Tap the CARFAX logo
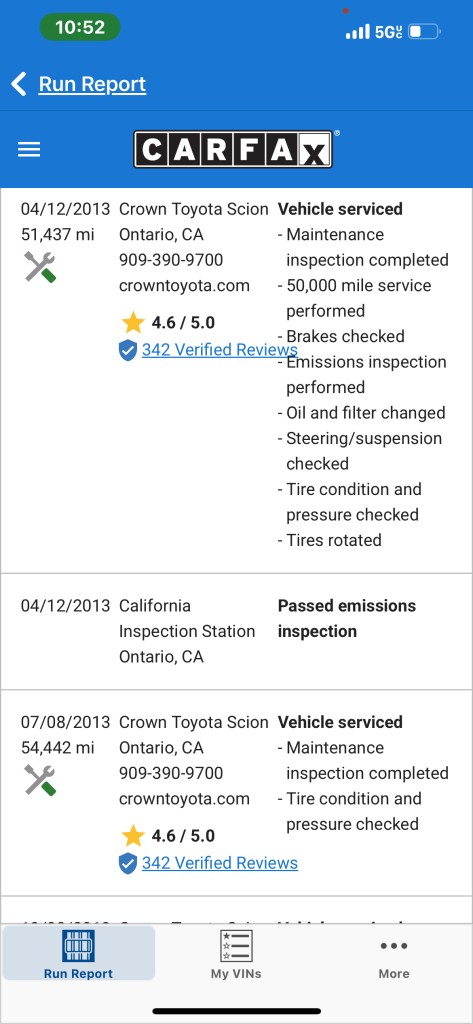 (x=234, y=150)
